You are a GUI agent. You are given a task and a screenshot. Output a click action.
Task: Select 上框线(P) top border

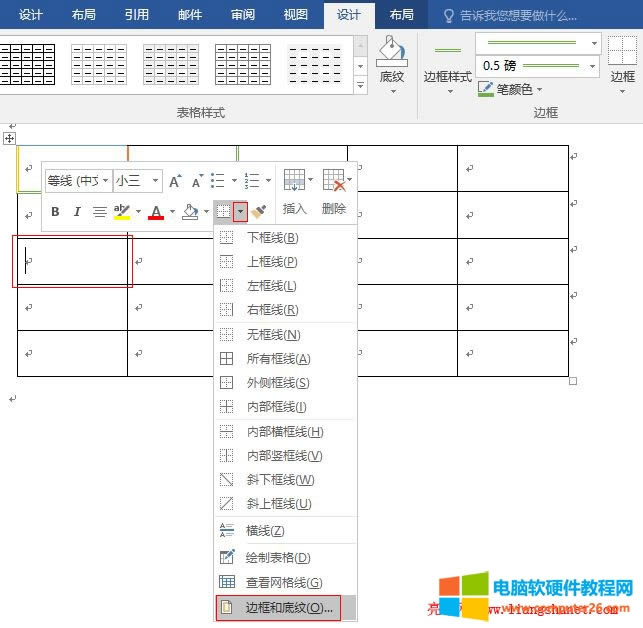point(285,262)
